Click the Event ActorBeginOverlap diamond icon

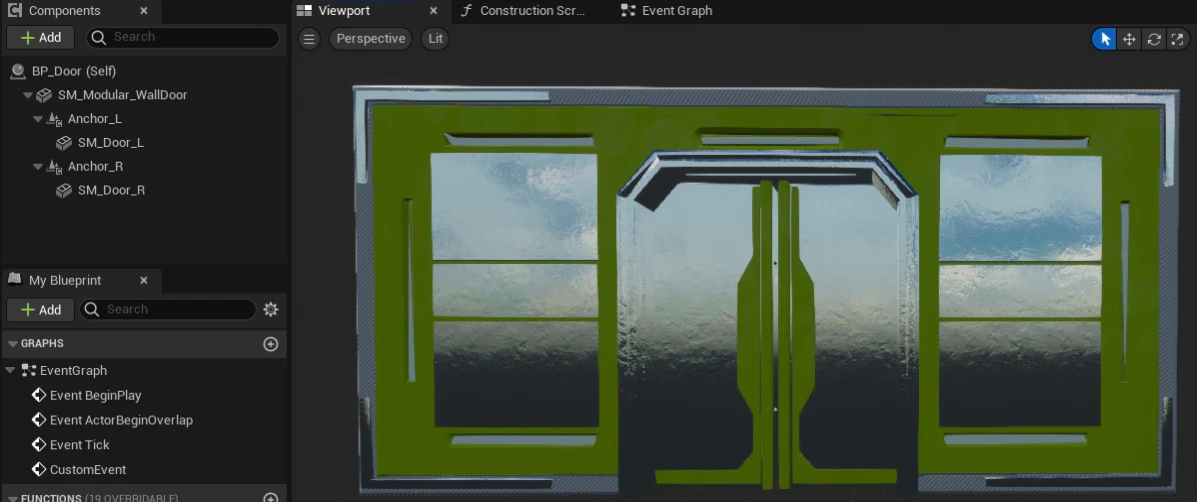point(39,420)
